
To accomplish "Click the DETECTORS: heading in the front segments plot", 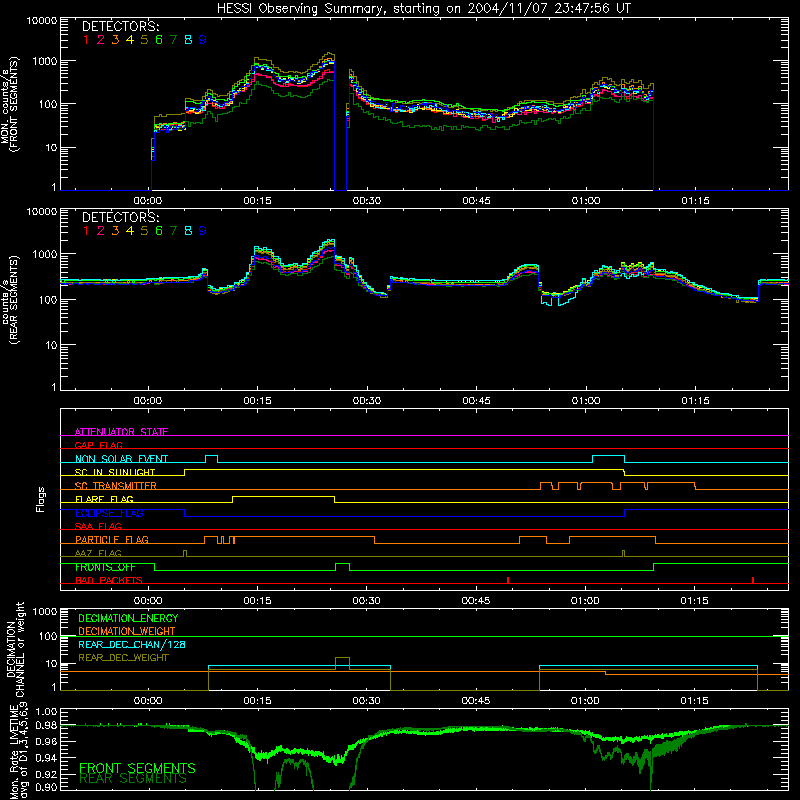I will 120,26.
